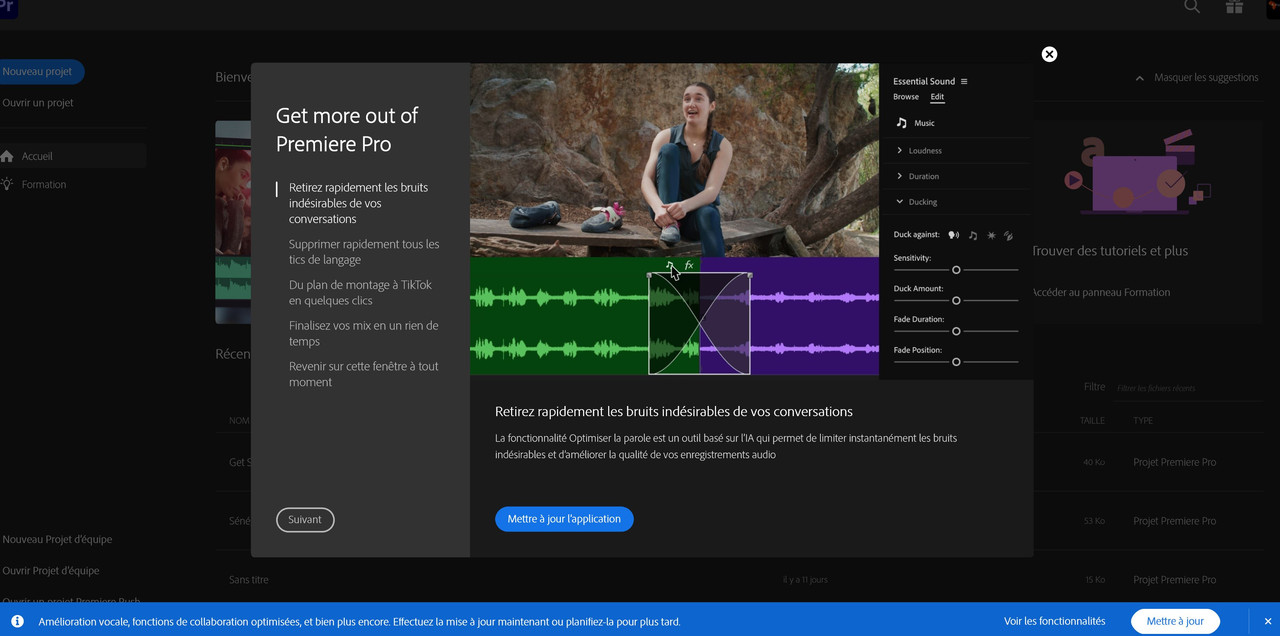Select the Retirez rapidement les bruits indésirables topic
The width and height of the screenshot is (1280, 636).
pos(358,203)
